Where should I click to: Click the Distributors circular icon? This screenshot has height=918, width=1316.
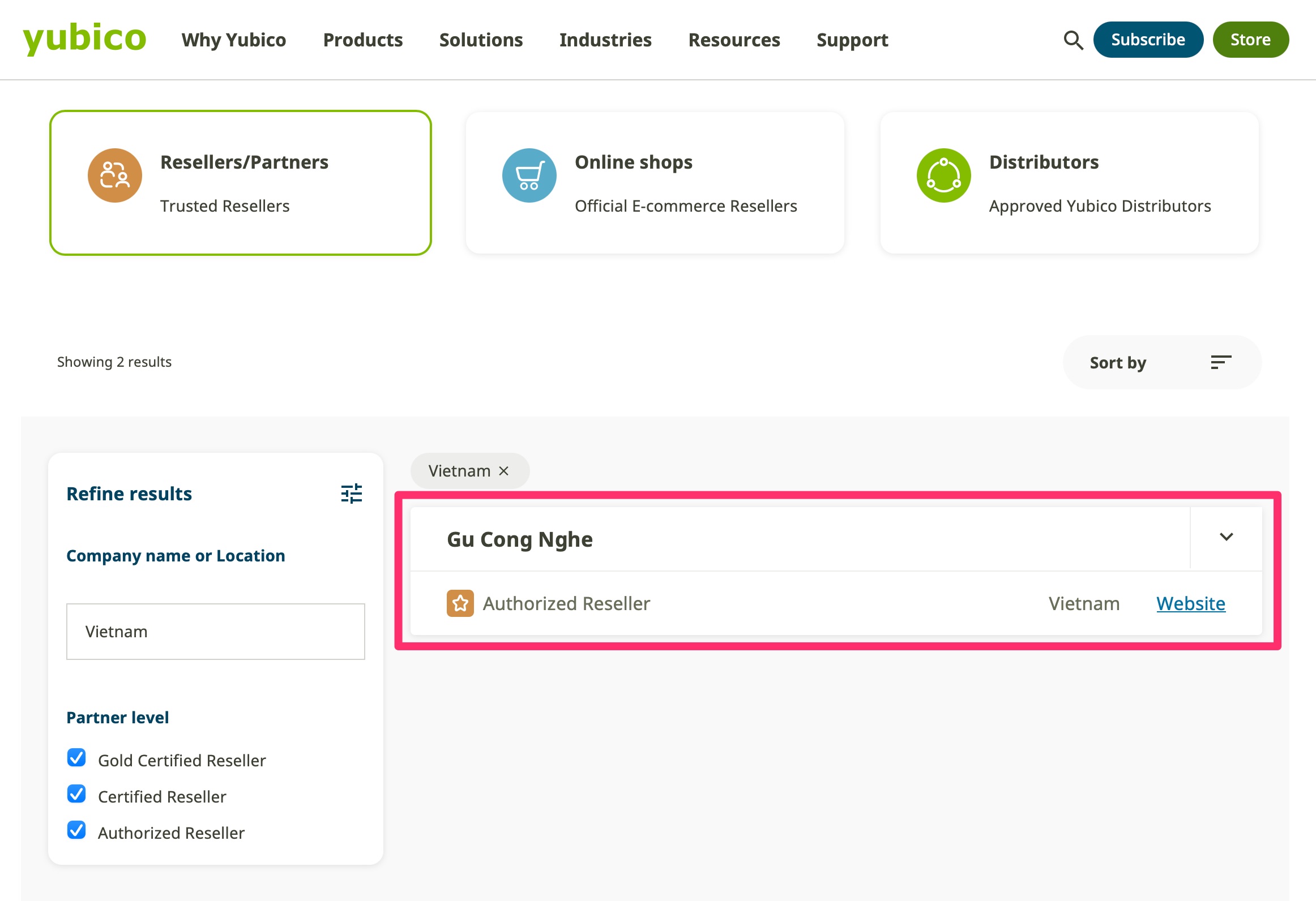click(x=943, y=175)
